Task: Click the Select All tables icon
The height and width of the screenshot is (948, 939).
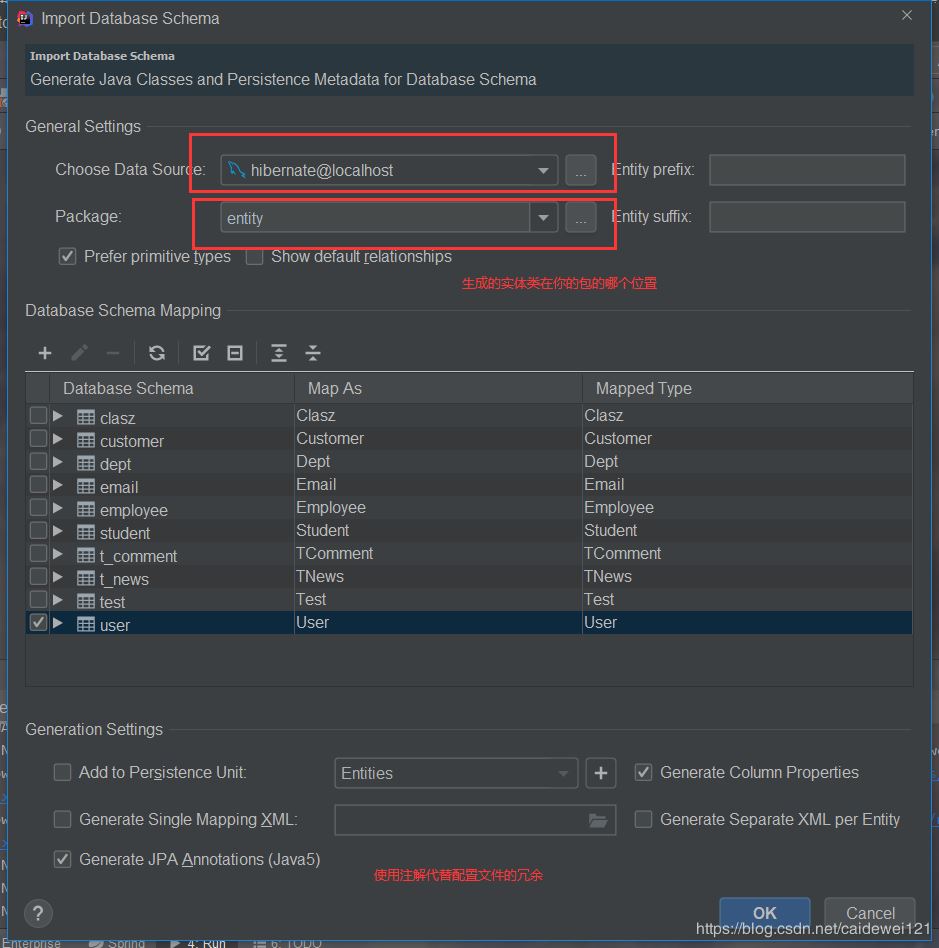Action: pyautogui.click(x=201, y=352)
